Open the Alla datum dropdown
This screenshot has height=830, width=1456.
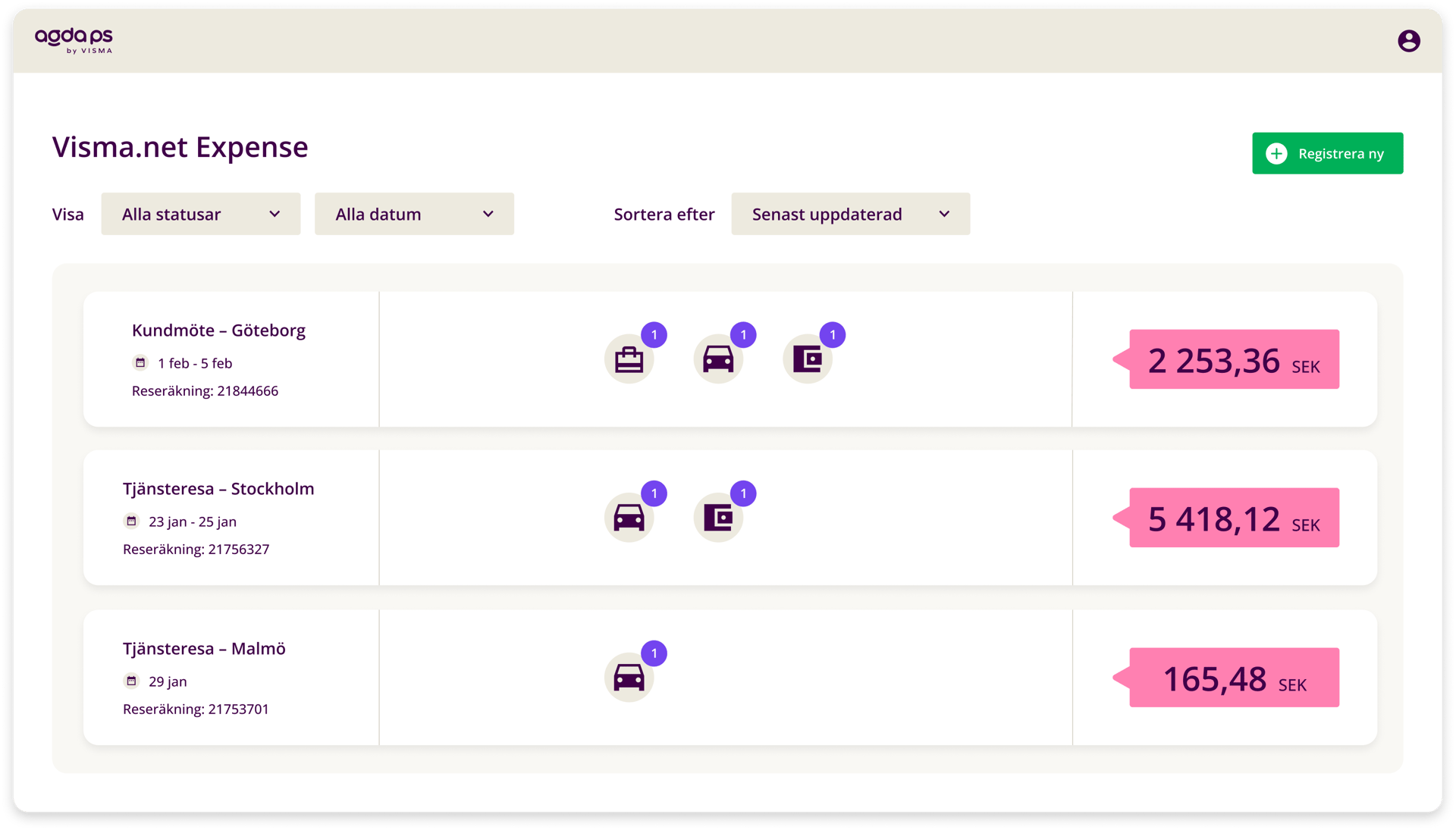point(414,214)
